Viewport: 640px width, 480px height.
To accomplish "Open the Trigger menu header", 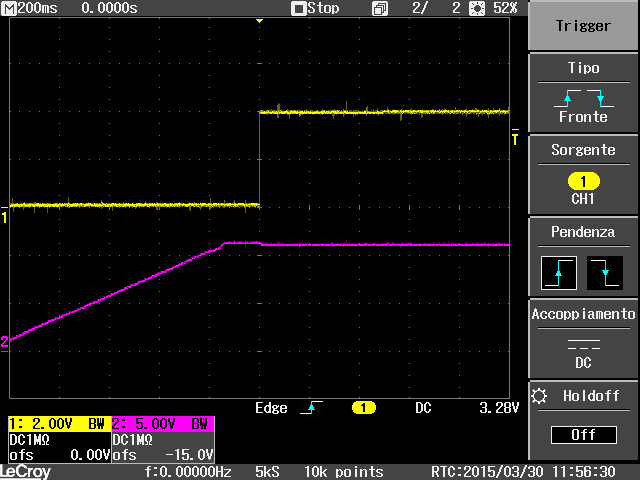I will click(583, 26).
